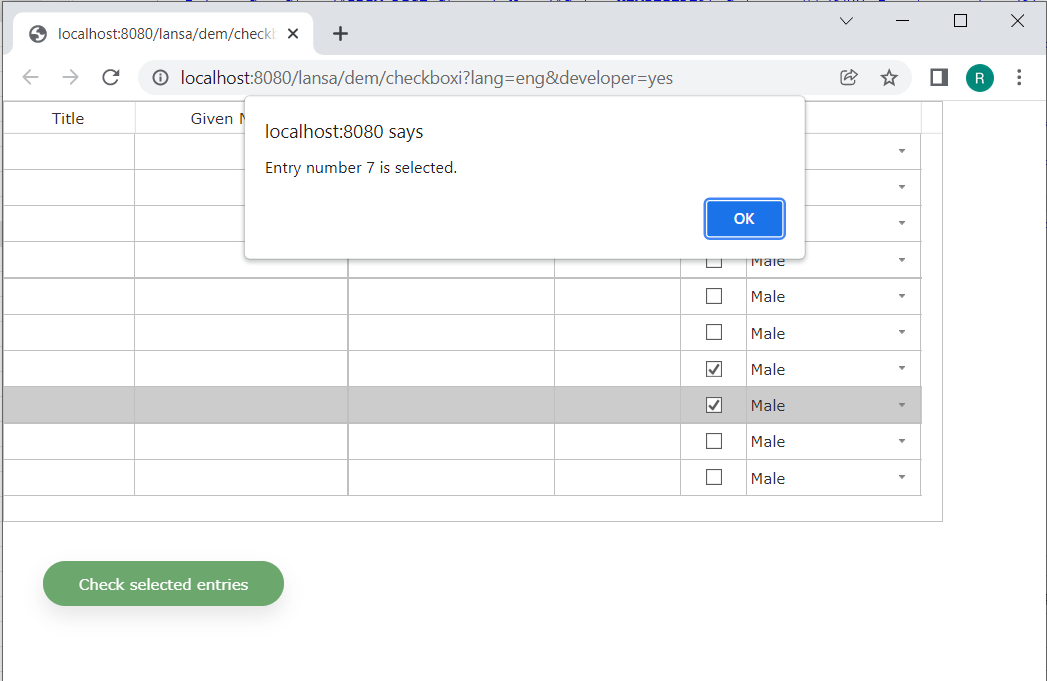Open the Male dropdown in the bottom row

click(899, 478)
